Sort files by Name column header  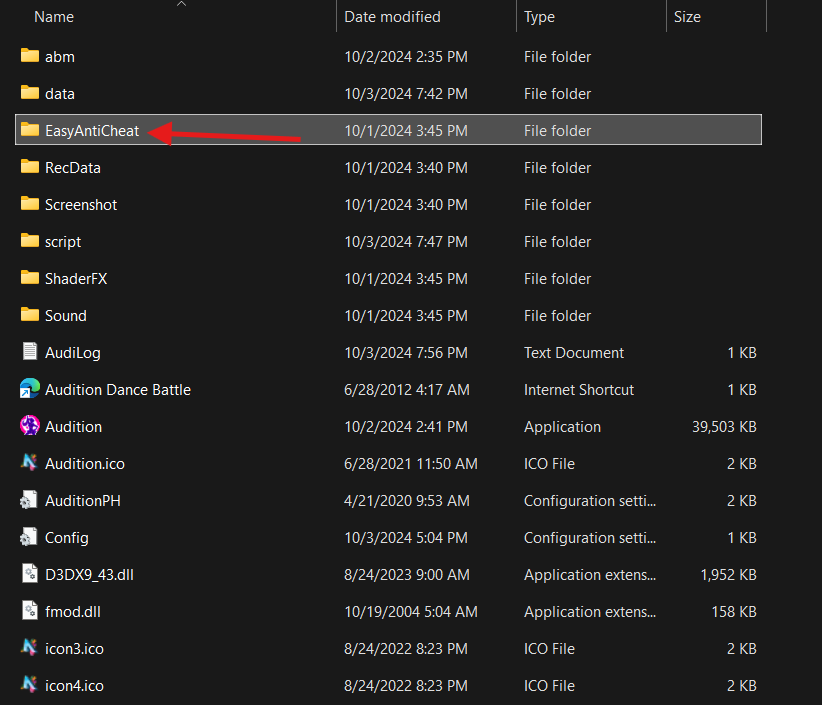(x=54, y=17)
